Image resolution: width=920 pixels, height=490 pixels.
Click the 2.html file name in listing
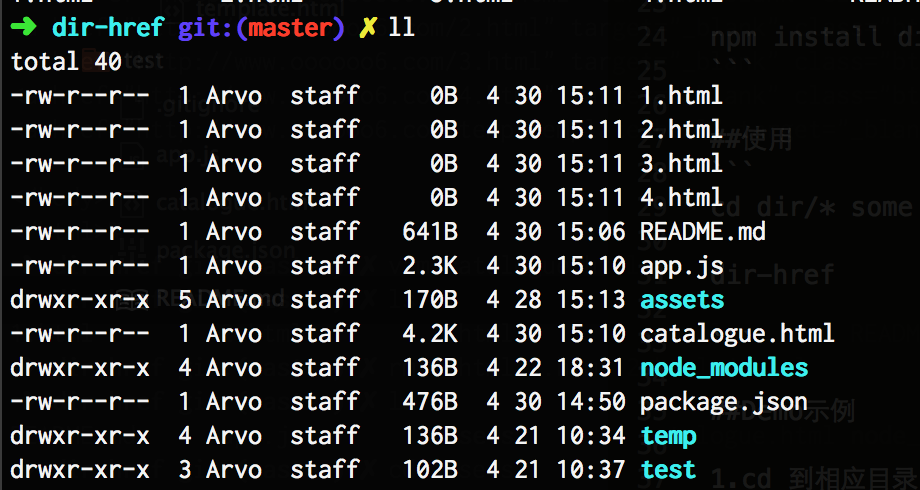tap(681, 129)
